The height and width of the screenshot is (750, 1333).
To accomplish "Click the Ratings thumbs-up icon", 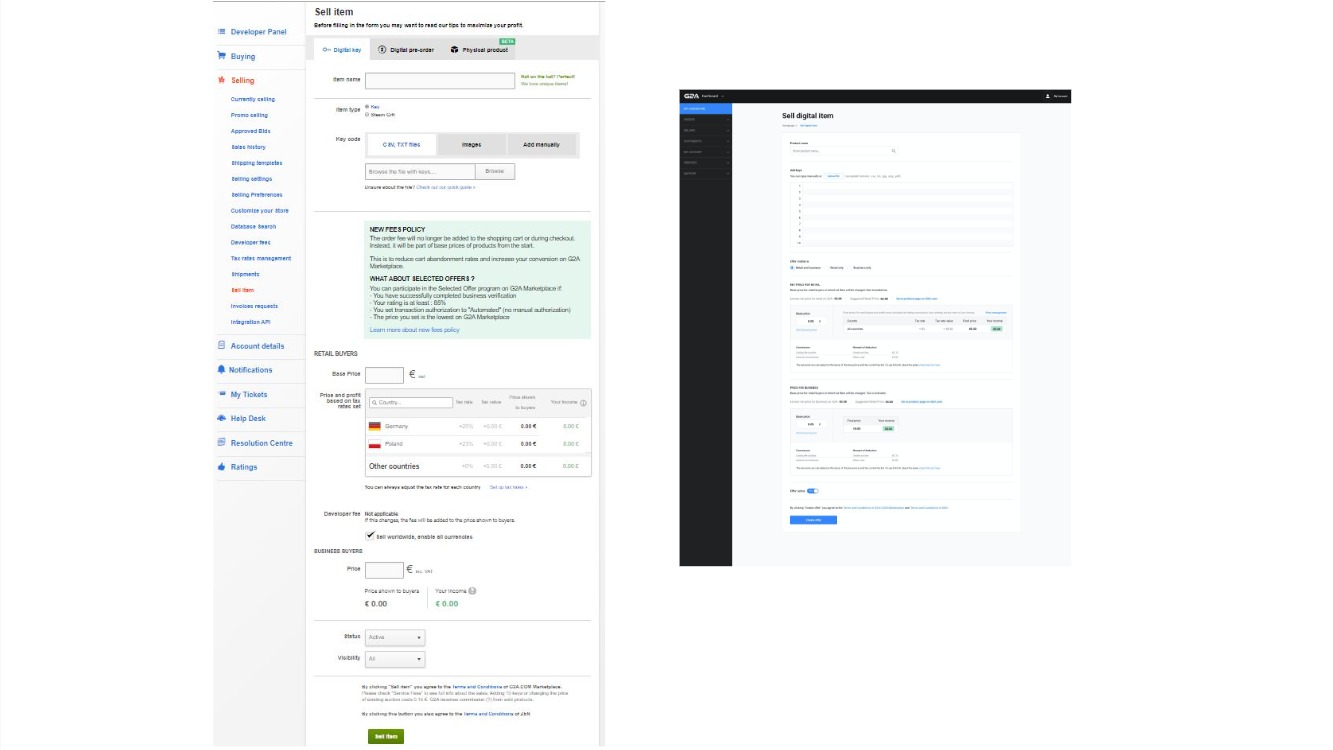I will coord(221,466).
